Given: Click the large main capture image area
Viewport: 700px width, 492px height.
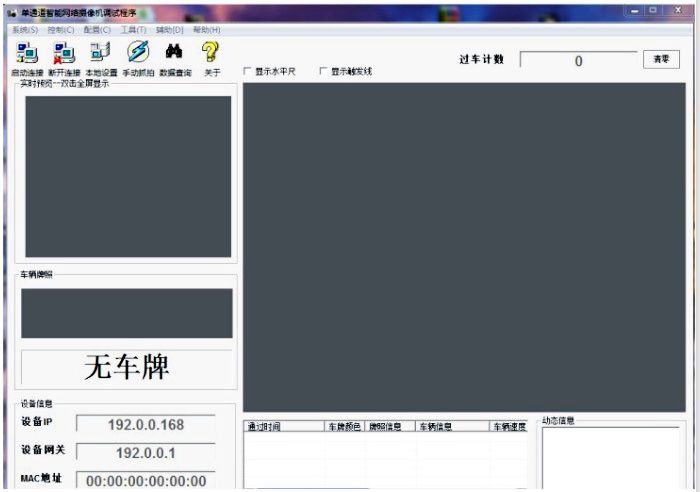Looking at the screenshot, I should (x=464, y=247).
